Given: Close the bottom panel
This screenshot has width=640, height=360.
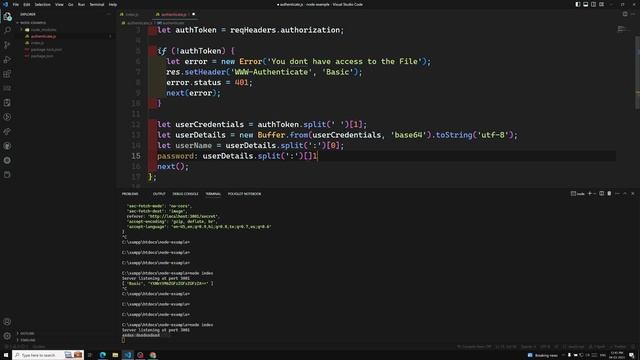Looking at the screenshot, I should [x=633, y=193].
